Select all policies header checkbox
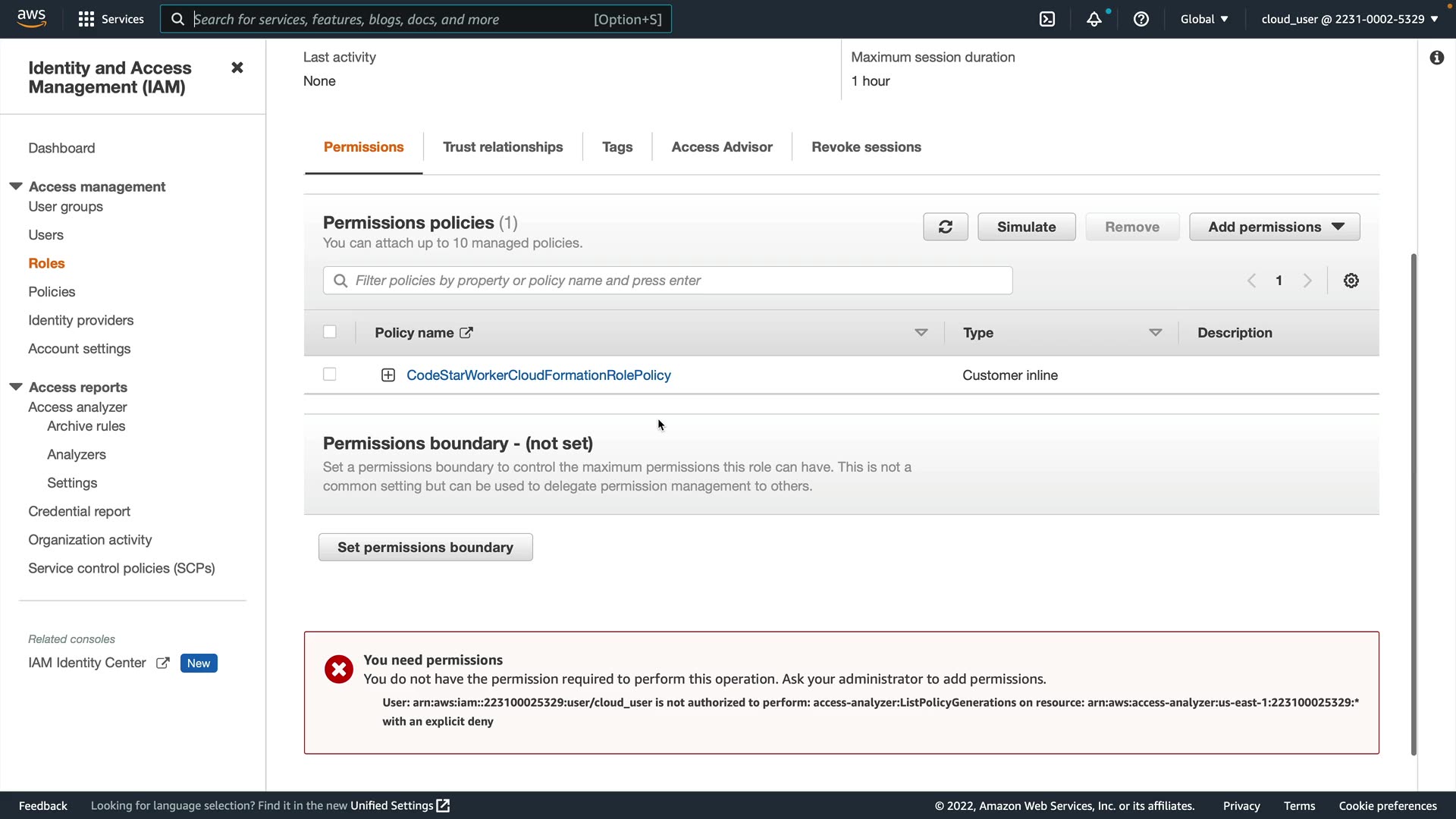The height and width of the screenshot is (819, 1456). (x=329, y=332)
